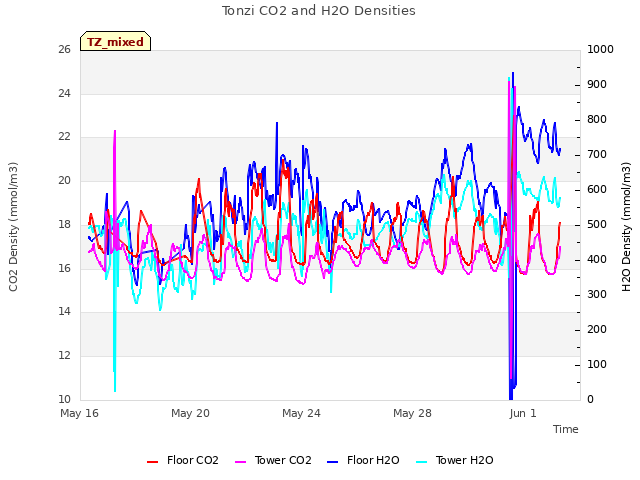Click the 24 value on CO2 axis

(x=64, y=93)
